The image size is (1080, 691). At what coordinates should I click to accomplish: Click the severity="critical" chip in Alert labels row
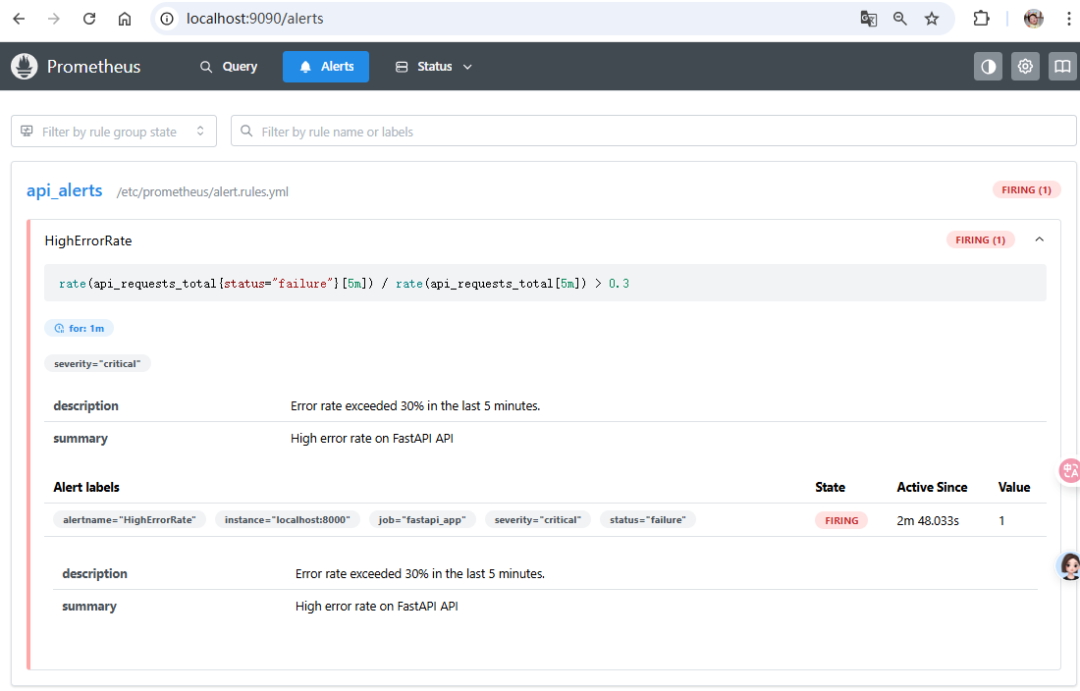click(x=538, y=519)
